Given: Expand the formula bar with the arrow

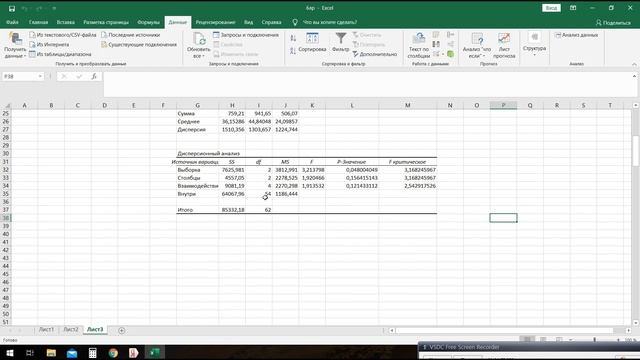Looking at the screenshot, I should [634, 76].
